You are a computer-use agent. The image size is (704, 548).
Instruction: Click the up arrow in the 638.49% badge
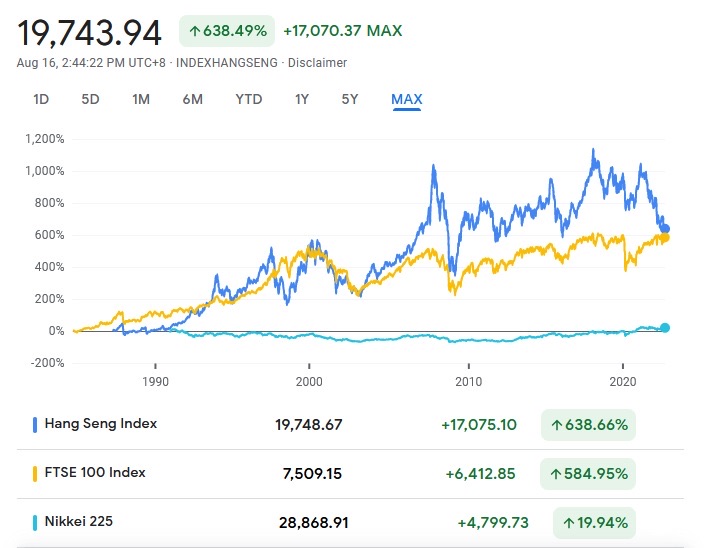[x=194, y=31]
